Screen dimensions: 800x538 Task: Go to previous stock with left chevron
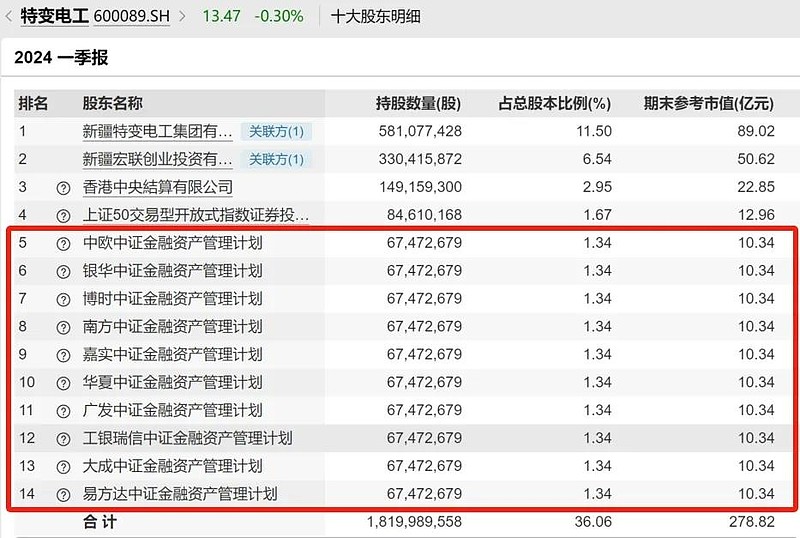coord(8,16)
